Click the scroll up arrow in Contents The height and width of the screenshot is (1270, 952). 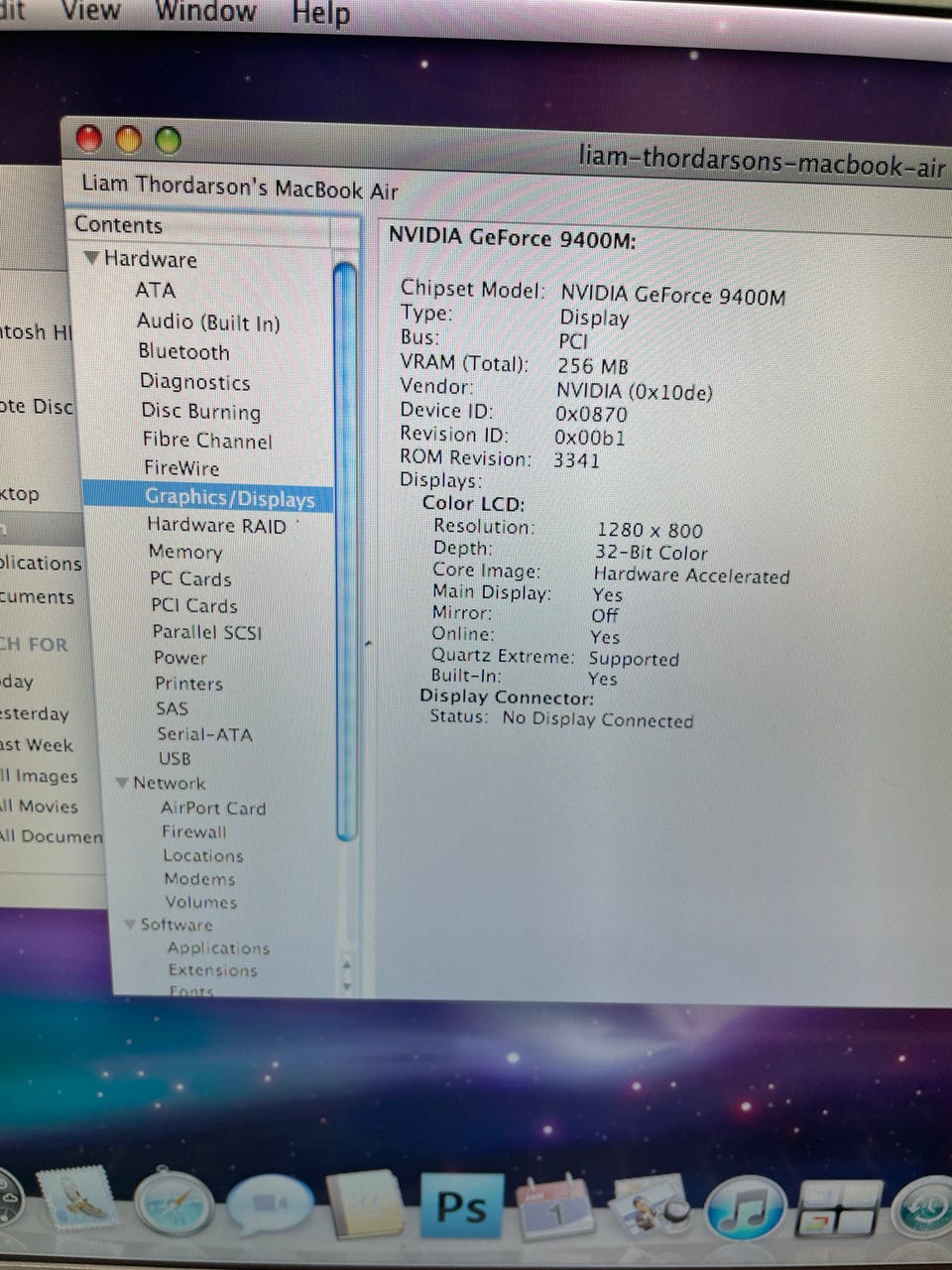(x=347, y=962)
